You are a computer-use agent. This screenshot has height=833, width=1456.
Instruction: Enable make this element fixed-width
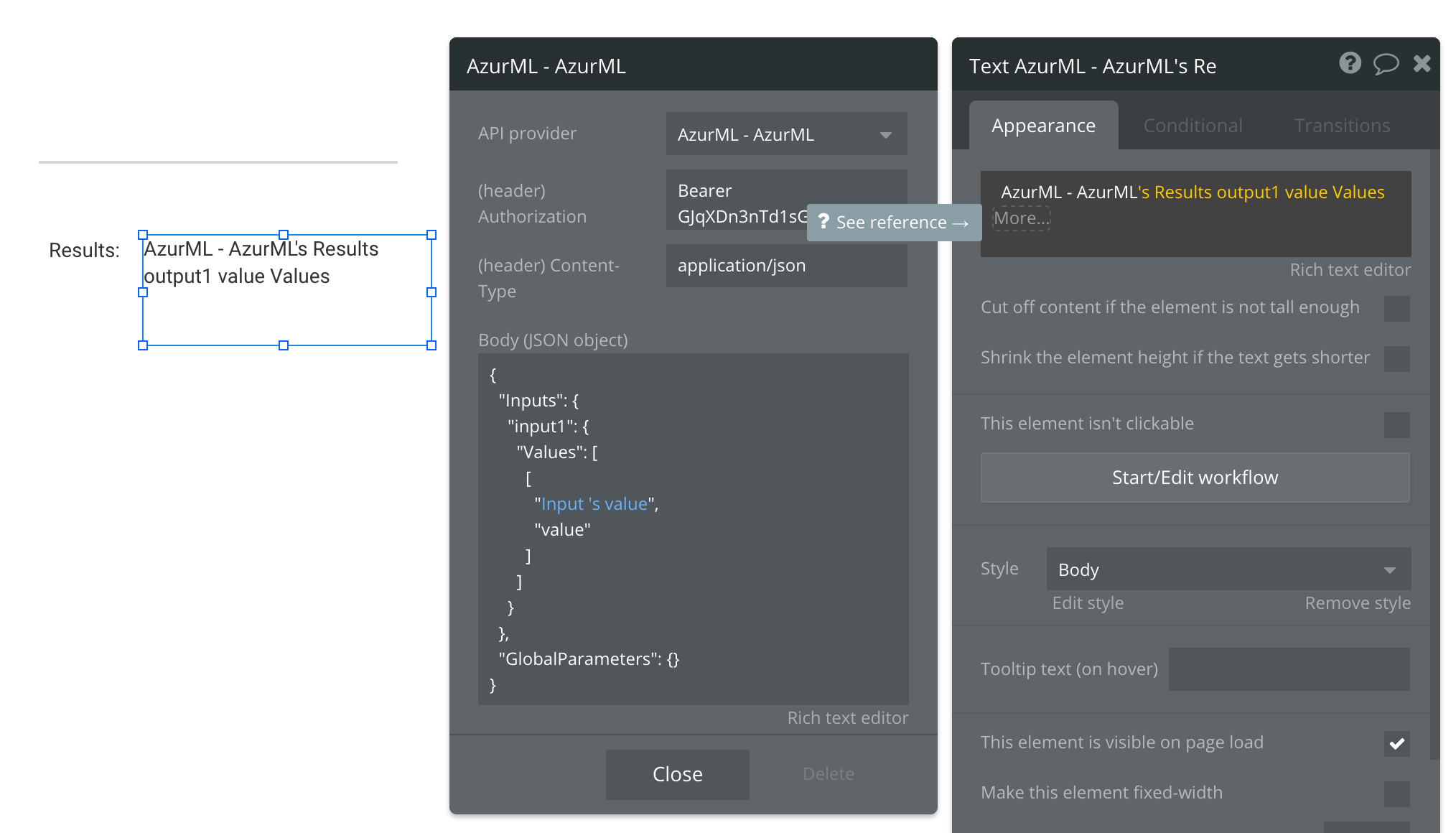point(1396,794)
